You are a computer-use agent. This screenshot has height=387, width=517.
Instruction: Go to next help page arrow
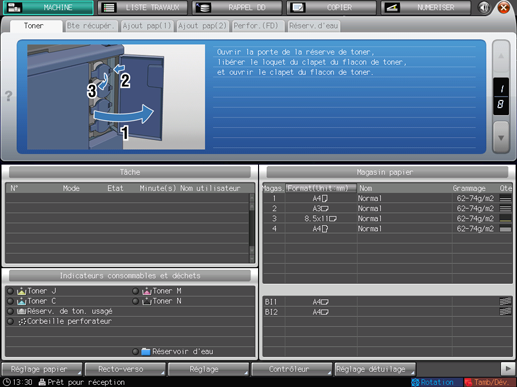(501, 137)
